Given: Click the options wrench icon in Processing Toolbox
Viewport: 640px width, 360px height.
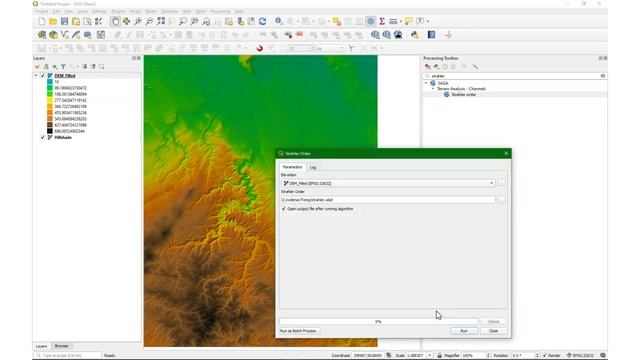Looking at the screenshot, I should click(475, 67).
